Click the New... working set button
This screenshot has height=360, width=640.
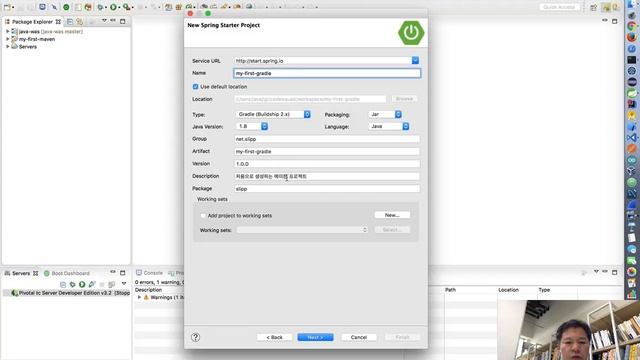392,215
